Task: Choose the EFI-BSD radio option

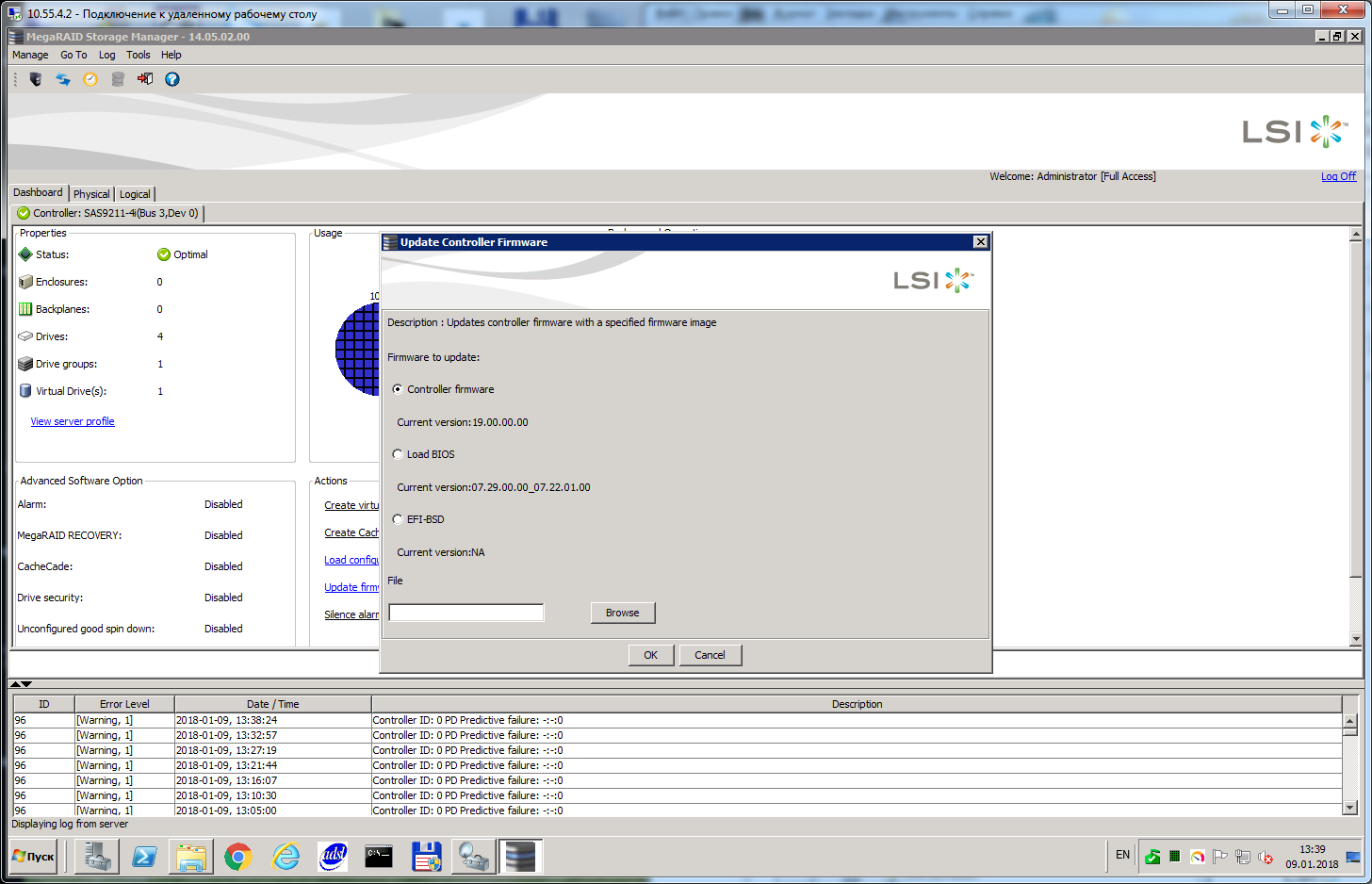Action: pyautogui.click(x=398, y=519)
